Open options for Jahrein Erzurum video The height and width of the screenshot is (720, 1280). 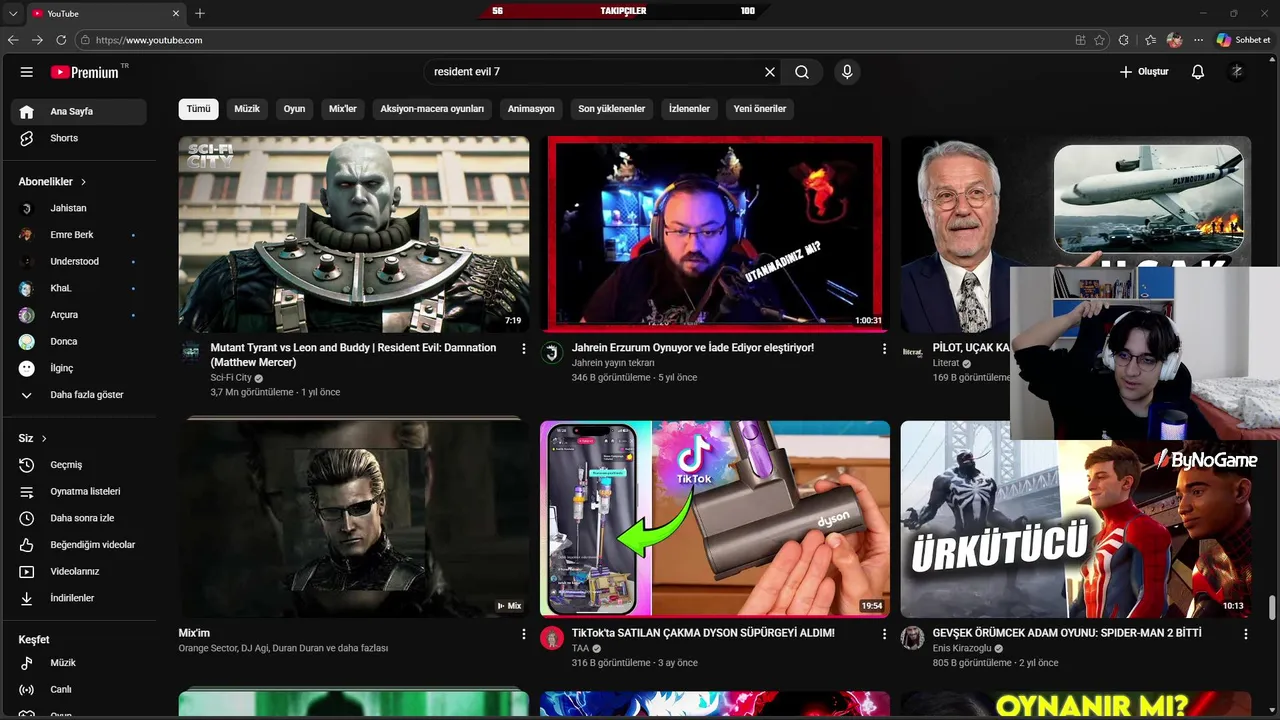884,349
